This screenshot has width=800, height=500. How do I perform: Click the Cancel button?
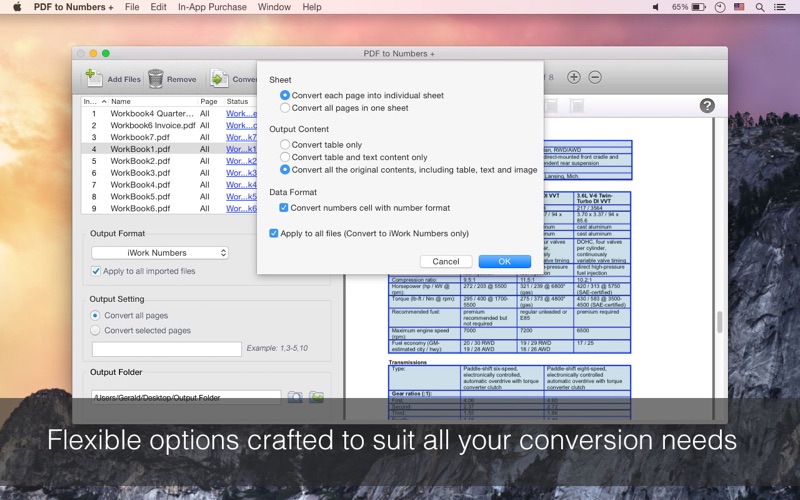[x=446, y=261]
